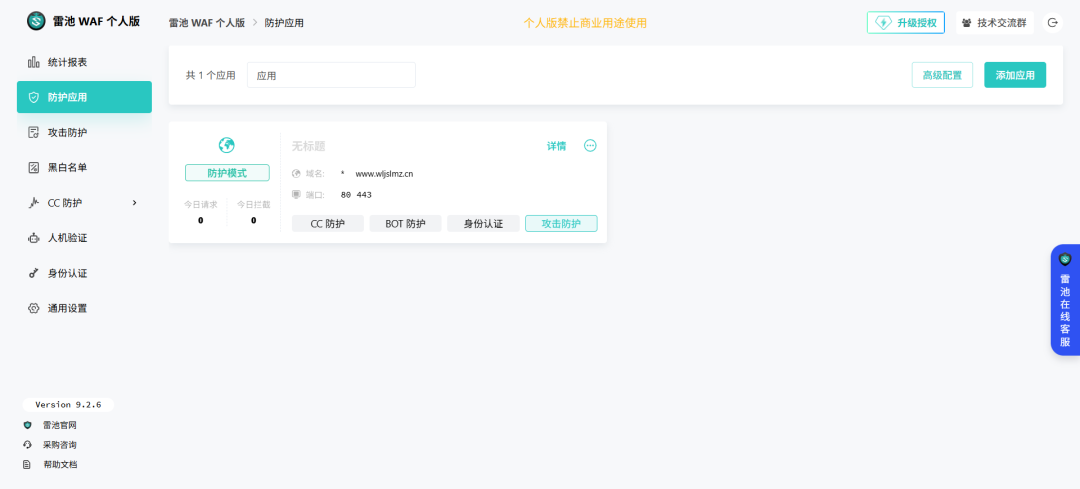The height and width of the screenshot is (489, 1080).
Task: Open the 技术交流群 button
Action: [995, 23]
